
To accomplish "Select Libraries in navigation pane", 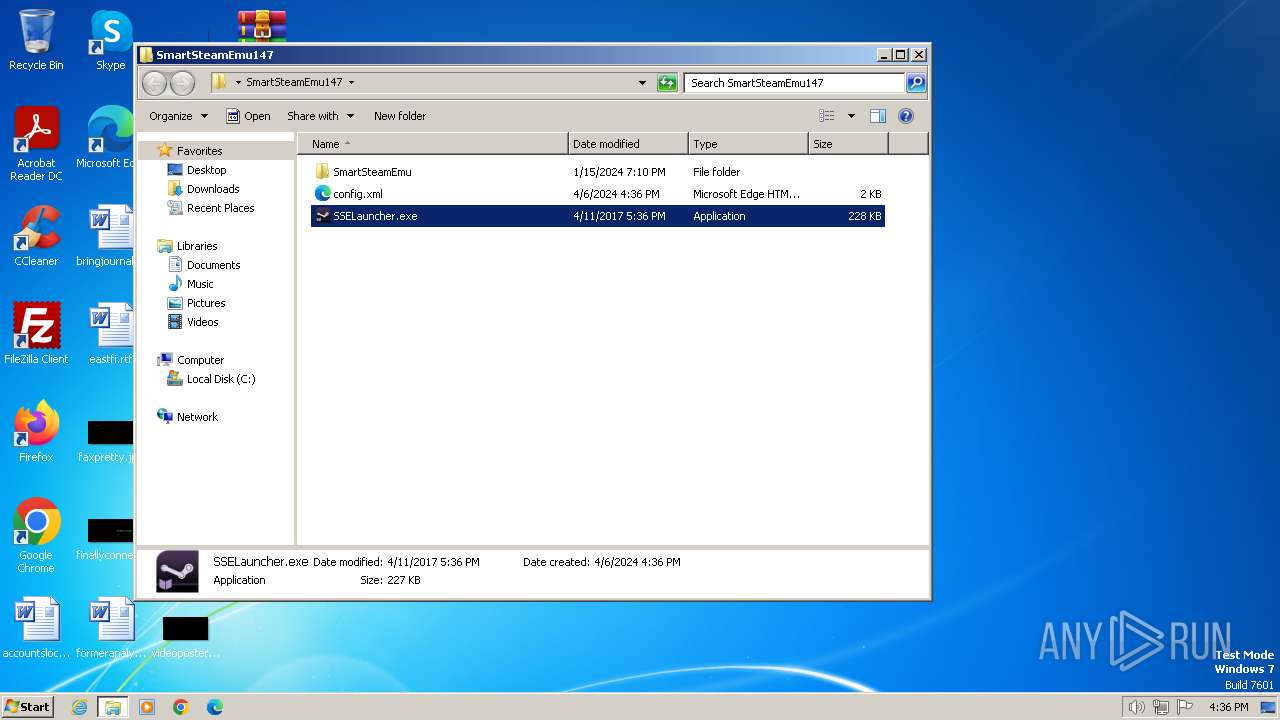I will (197, 246).
